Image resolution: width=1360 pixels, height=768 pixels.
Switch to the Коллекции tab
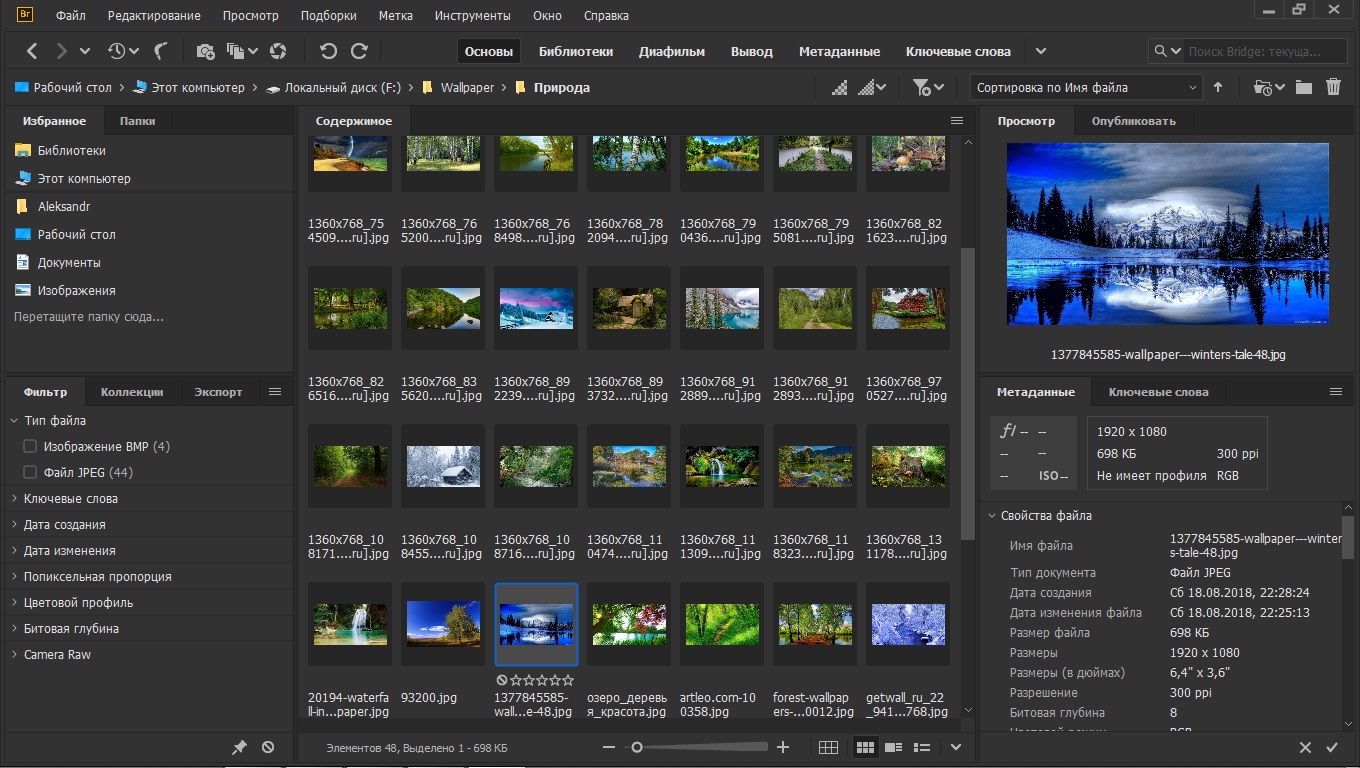(132, 392)
